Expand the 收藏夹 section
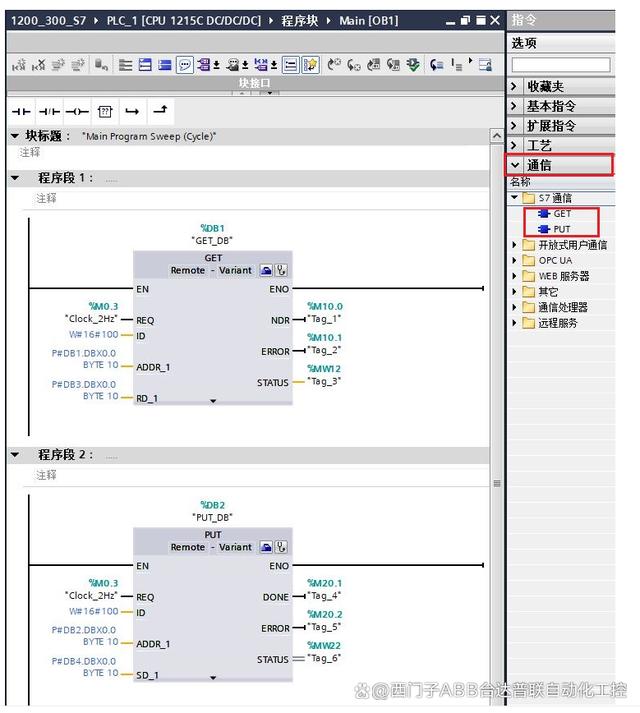 pyautogui.click(x=514, y=86)
